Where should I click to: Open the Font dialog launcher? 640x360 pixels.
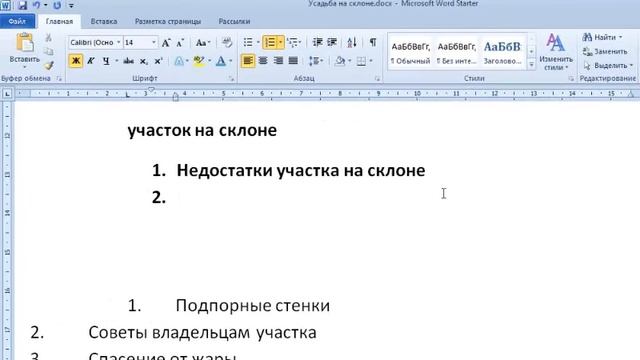[x=231, y=79]
